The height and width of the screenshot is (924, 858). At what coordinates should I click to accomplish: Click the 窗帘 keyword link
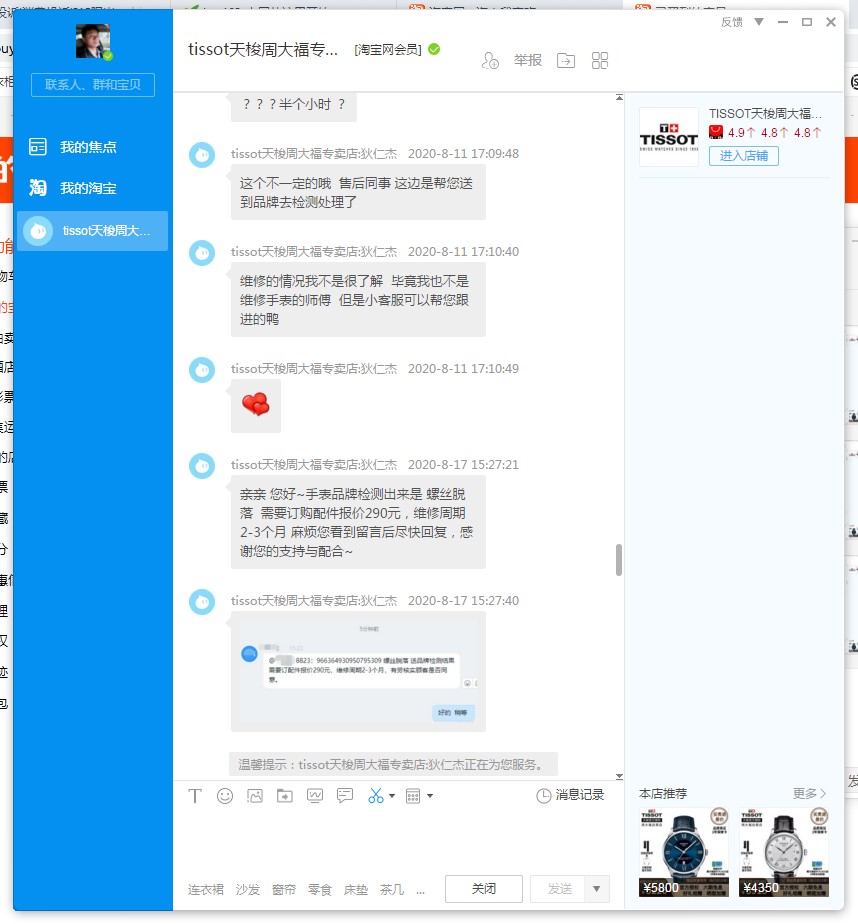[x=283, y=890]
